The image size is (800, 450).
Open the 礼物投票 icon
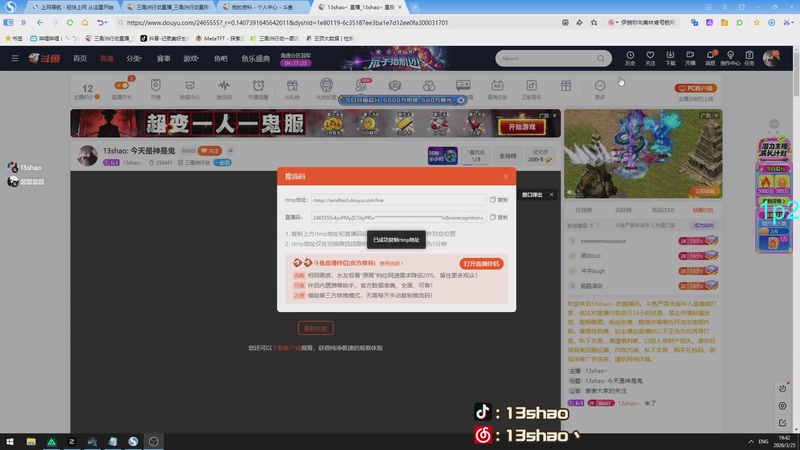pyautogui.click(x=327, y=89)
